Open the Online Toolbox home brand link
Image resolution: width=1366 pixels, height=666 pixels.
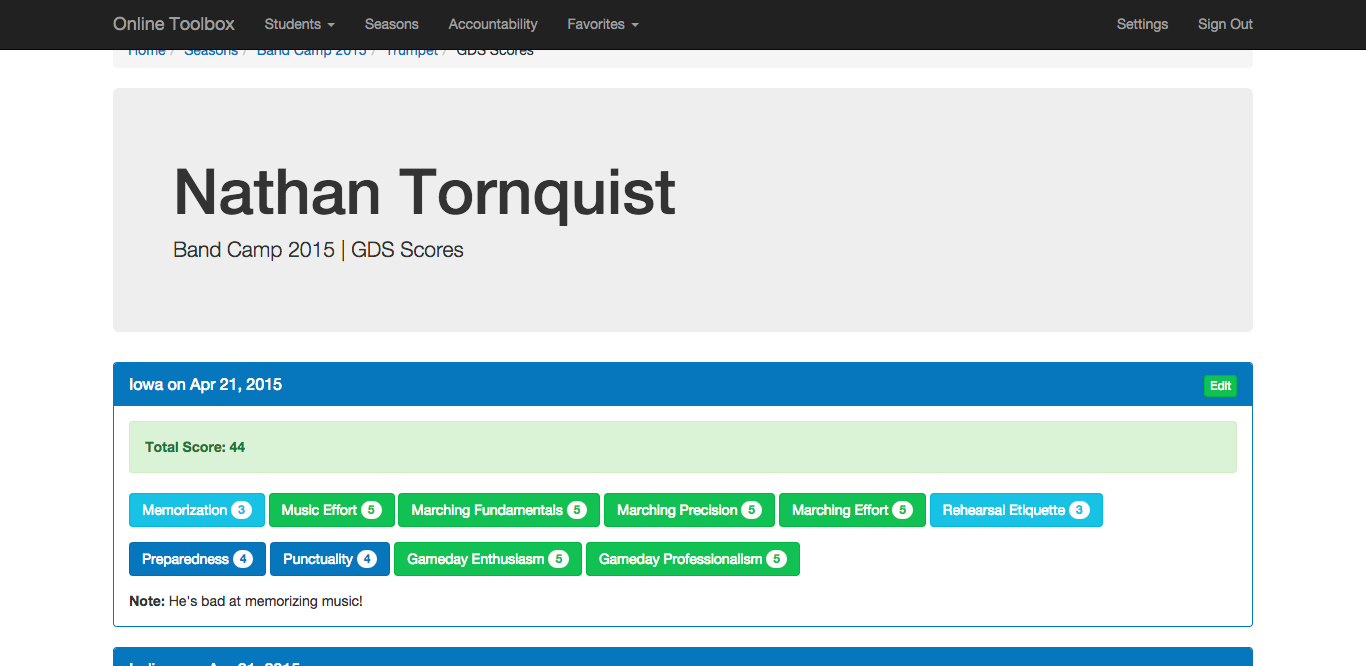[x=174, y=24]
